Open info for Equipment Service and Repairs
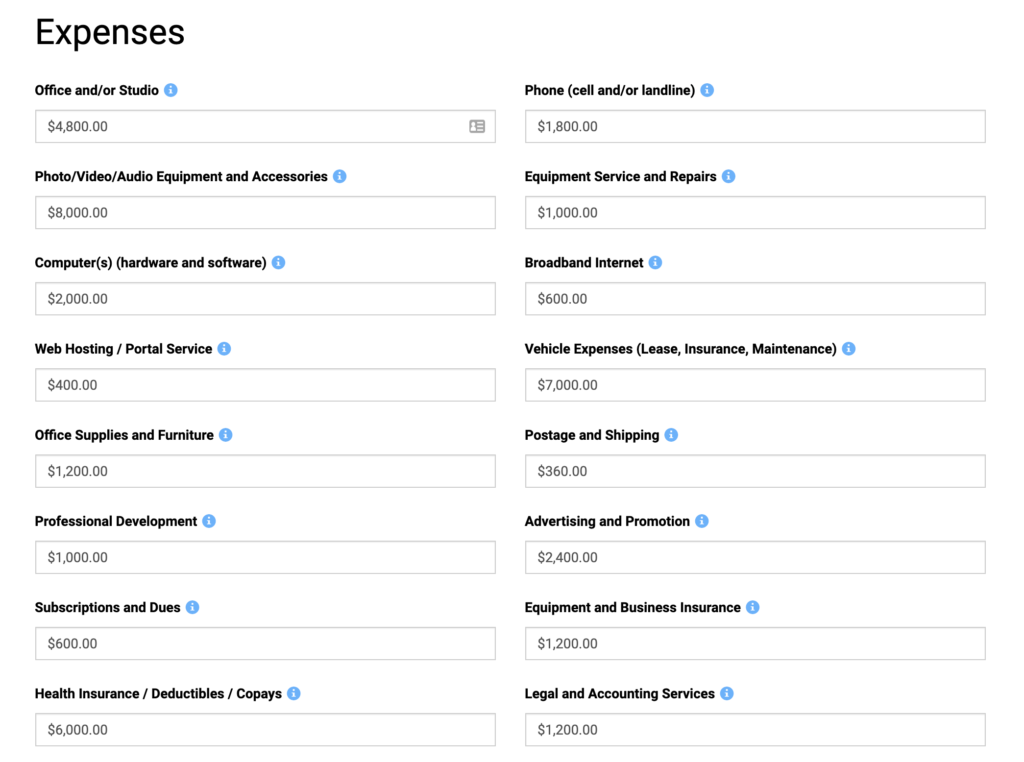The width and height of the screenshot is (1024, 762). [728, 176]
